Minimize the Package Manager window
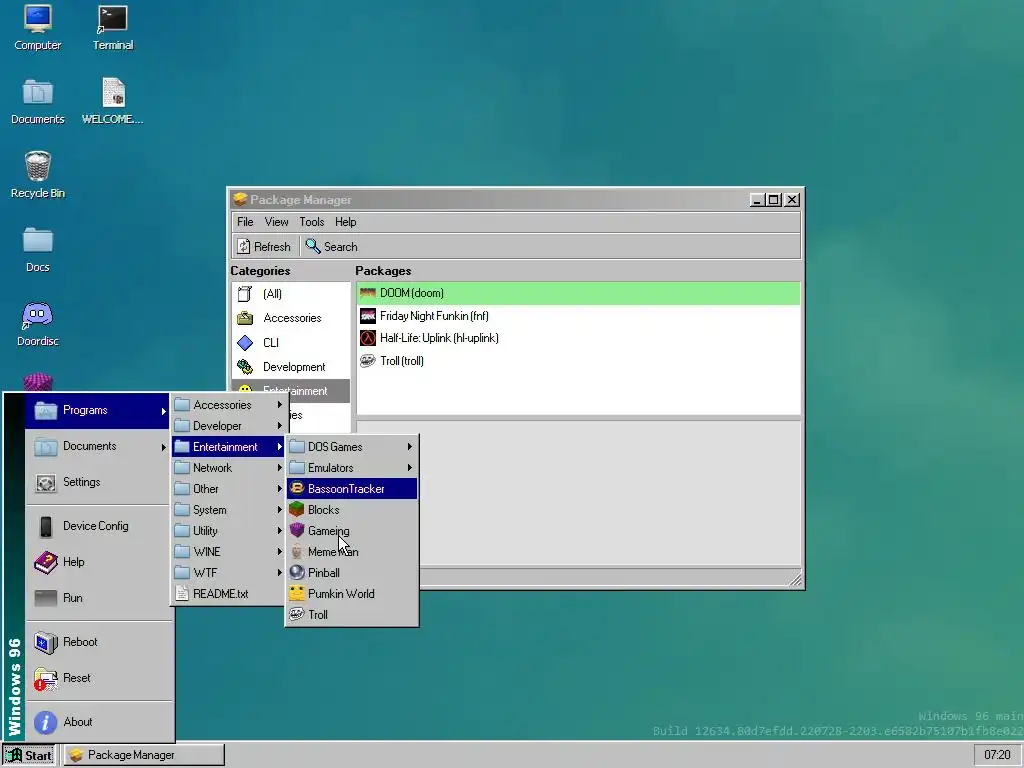The width and height of the screenshot is (1024, 768). point(757,200)
